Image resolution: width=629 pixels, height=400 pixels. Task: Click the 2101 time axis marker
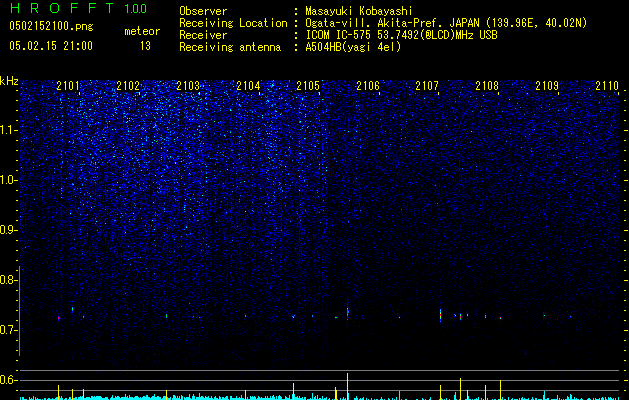tap(68, 86)
